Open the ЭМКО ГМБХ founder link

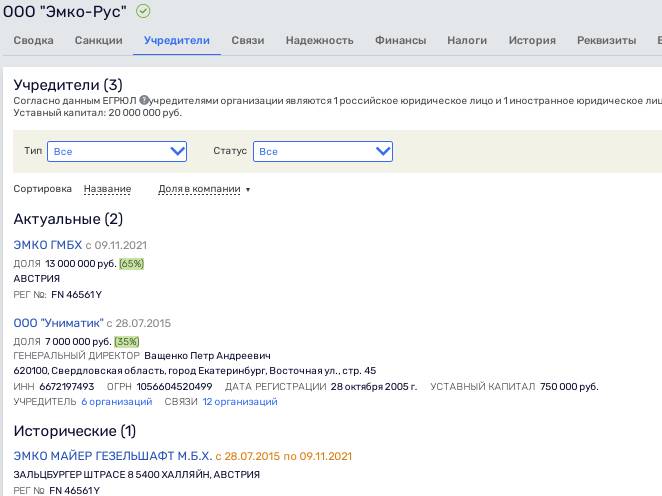[48, 245]
